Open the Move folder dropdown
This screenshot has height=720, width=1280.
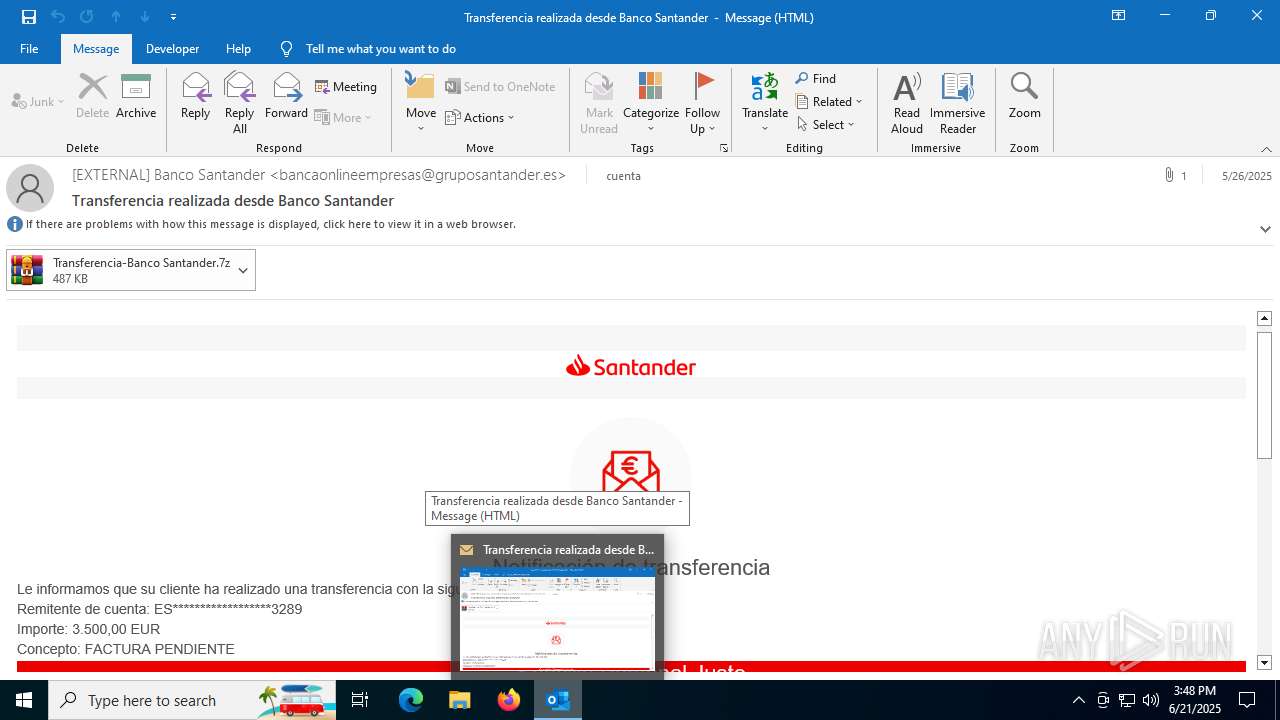(x=420, y=102)
